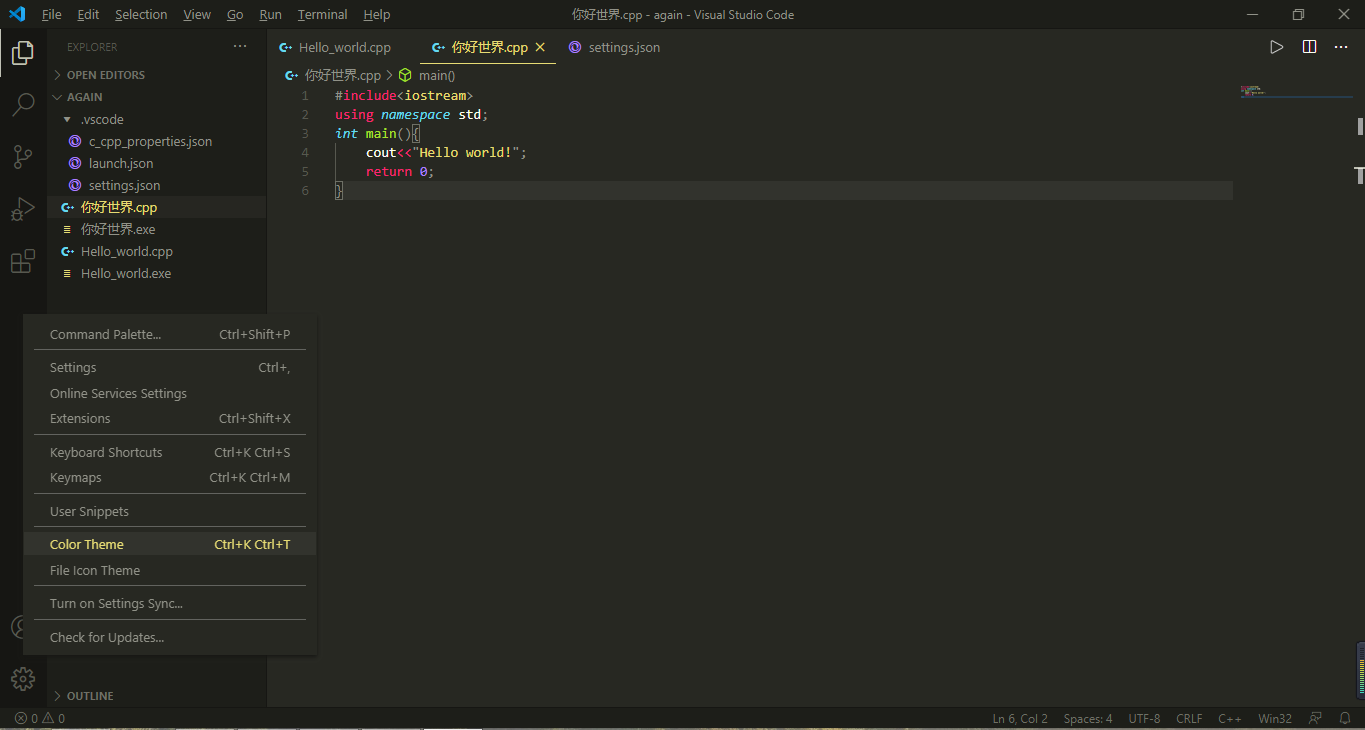Expand the Outline section
Screen dimensions: 1365x730
tap(89, 696)
